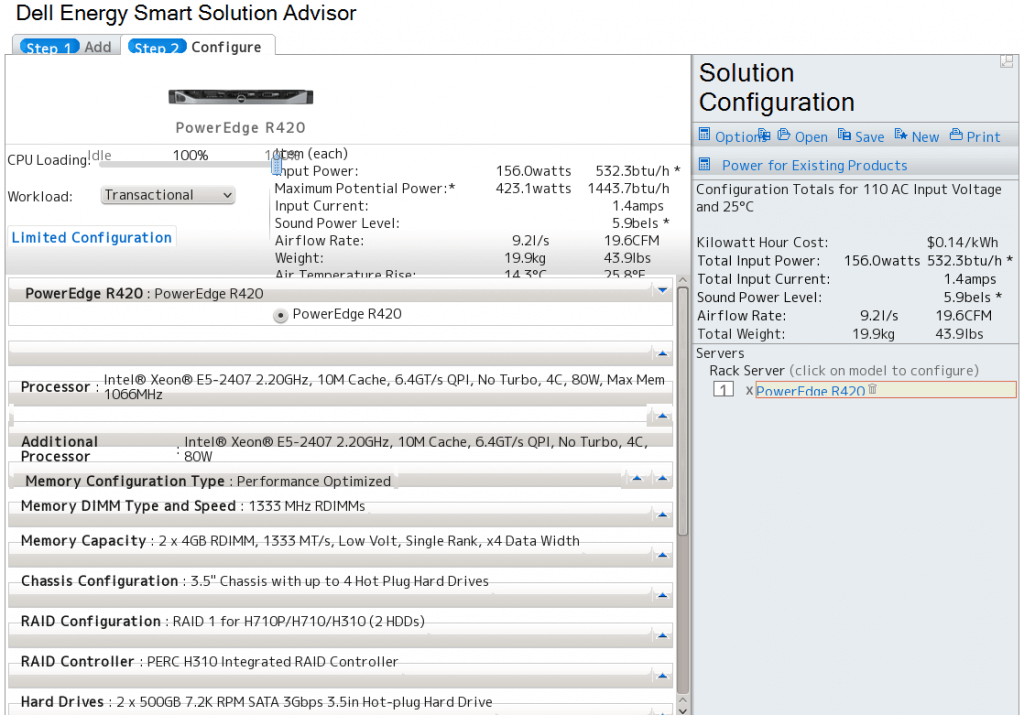Image resolution: width=1024 pixels, height=715 pixels.
Task: Click the configuration list scrollbar thumb
Action: 682,411
